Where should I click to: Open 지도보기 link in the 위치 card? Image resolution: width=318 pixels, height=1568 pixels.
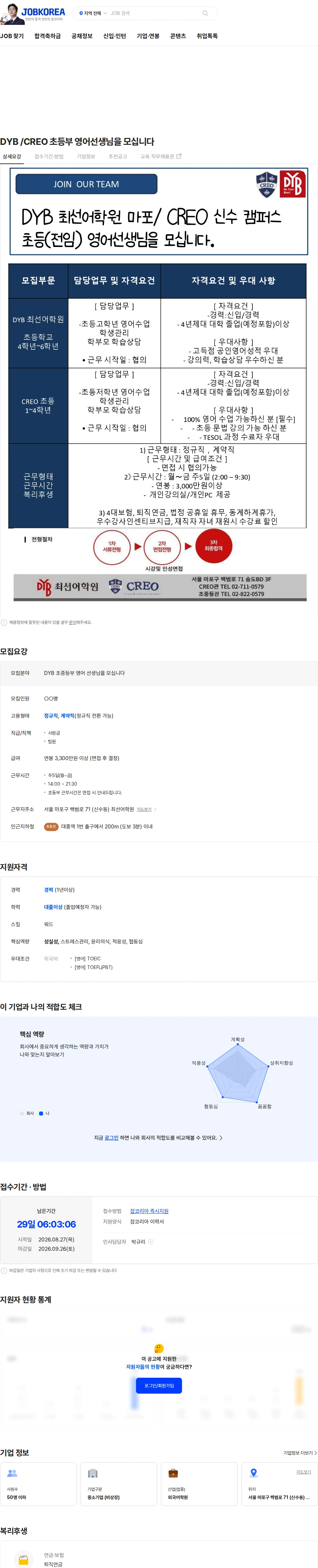coord(303,1472)
